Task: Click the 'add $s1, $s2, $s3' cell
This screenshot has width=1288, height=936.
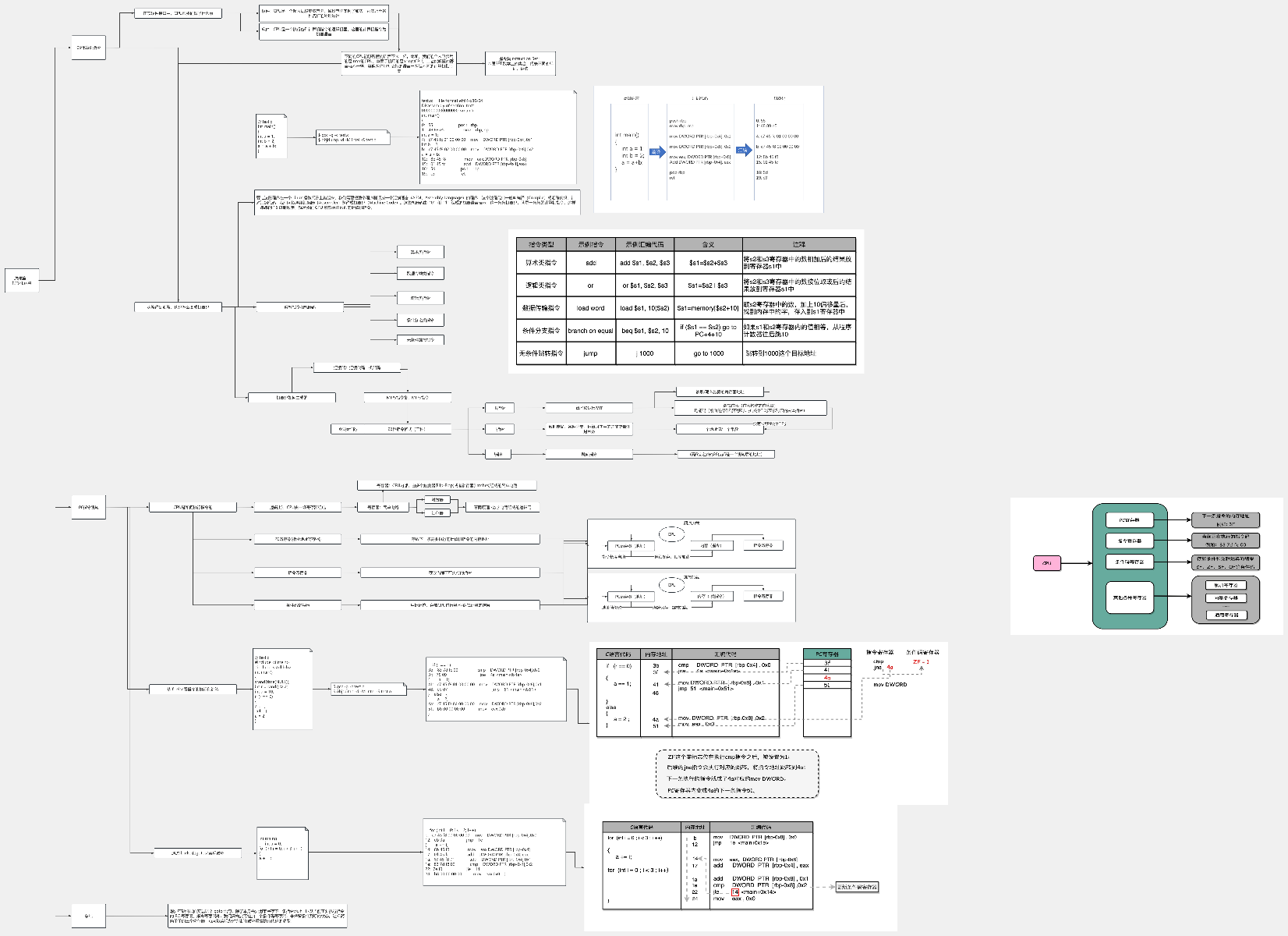Action: click(x=644, y=263)
